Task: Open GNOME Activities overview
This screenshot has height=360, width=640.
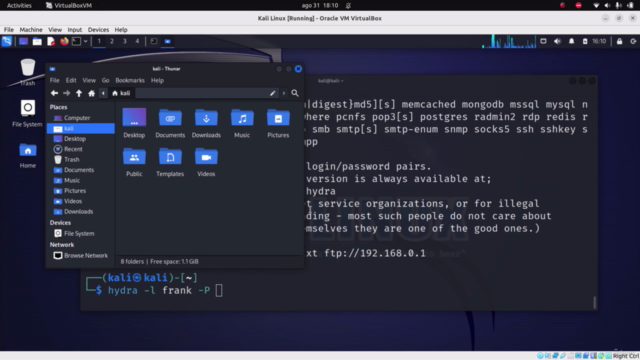Action: point(19,5)
